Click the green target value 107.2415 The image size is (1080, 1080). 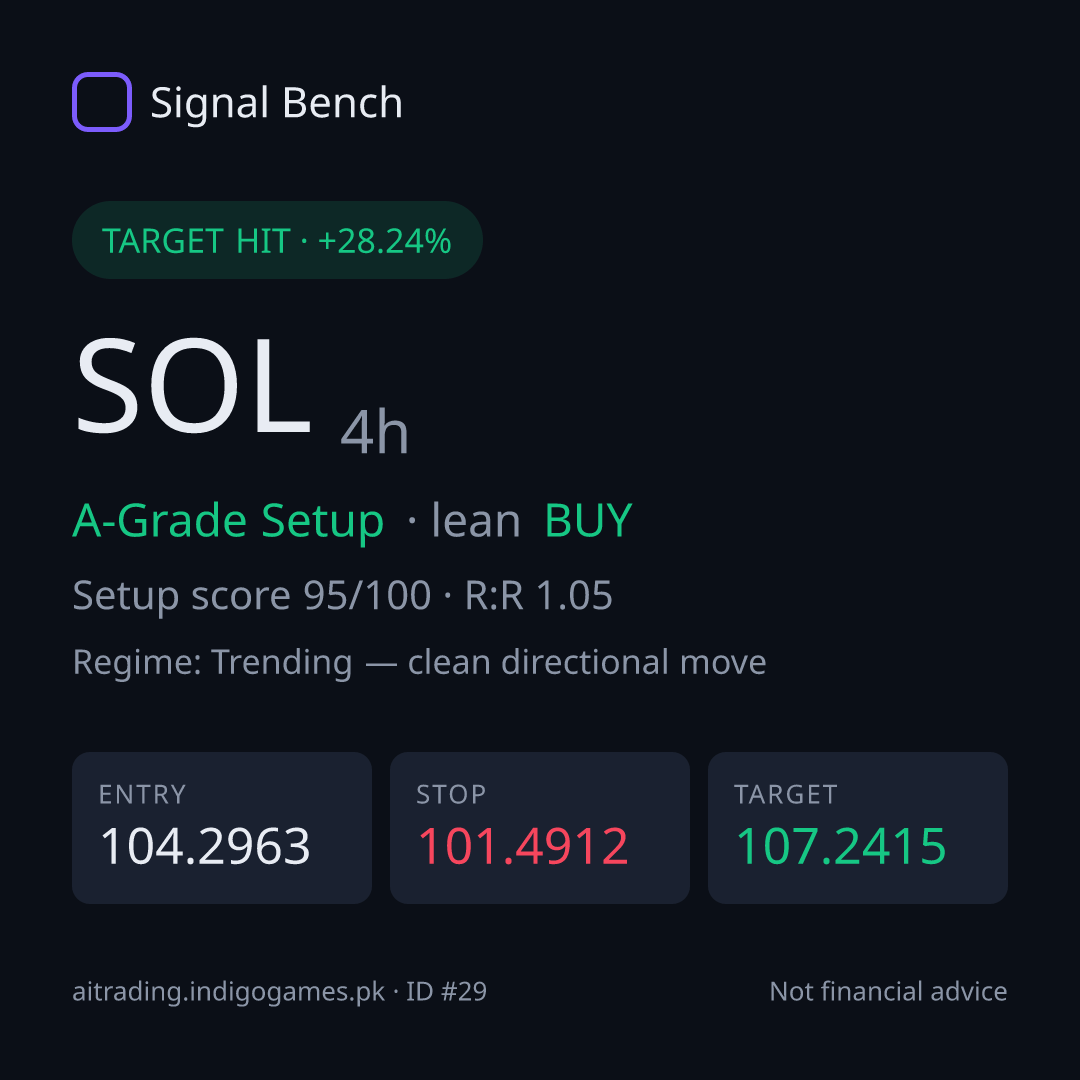(x=841, y=846)
